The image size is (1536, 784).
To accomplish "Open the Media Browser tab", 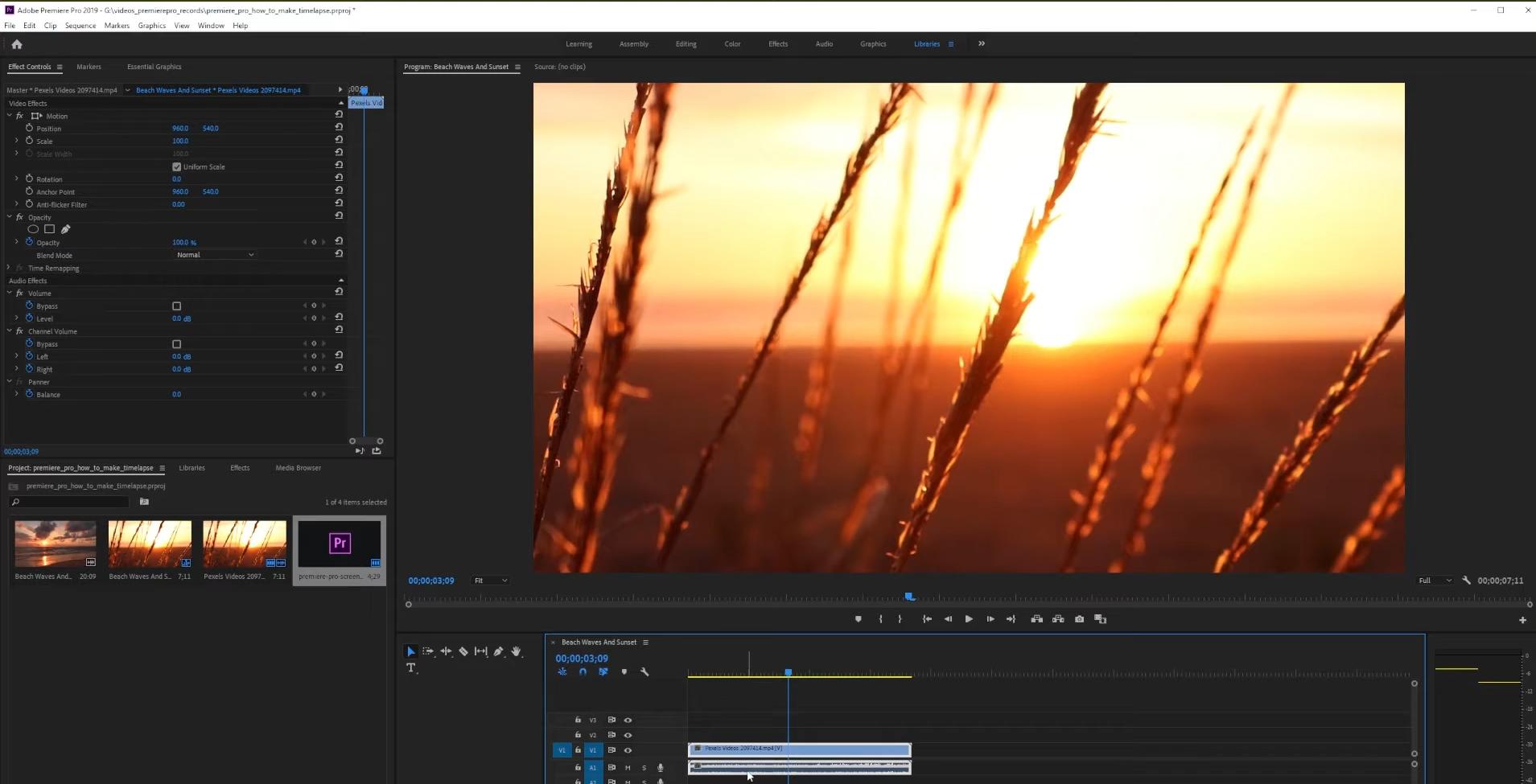I will coord(299,468).
